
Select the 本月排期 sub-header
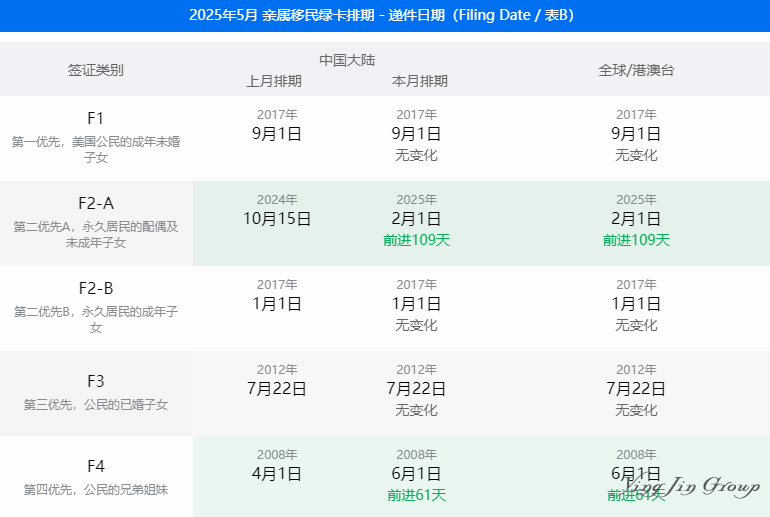click(x=420, y=81)
